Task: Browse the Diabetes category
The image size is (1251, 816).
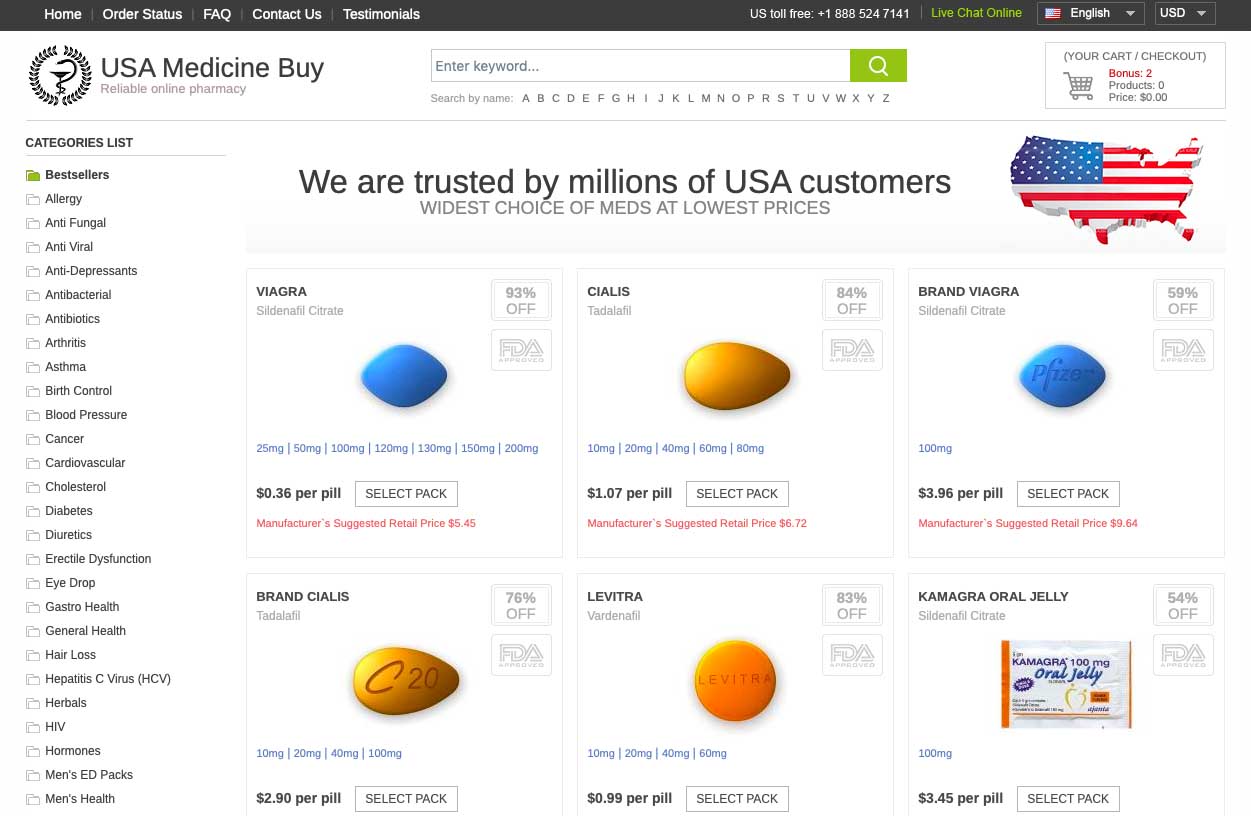Action: (x=69, y=511)
